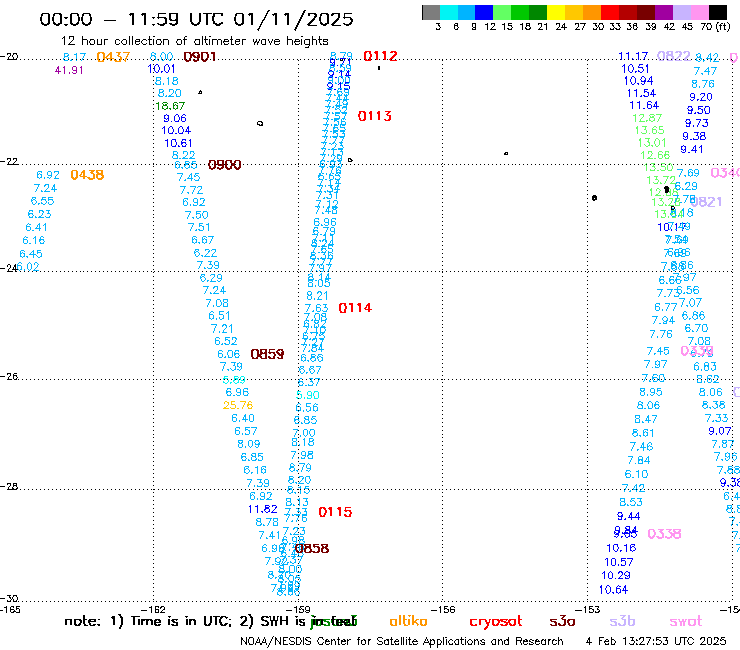Click the pure blue swatch above label 12
The height and width of the screenshot is (650, 740).
[484, 12]
